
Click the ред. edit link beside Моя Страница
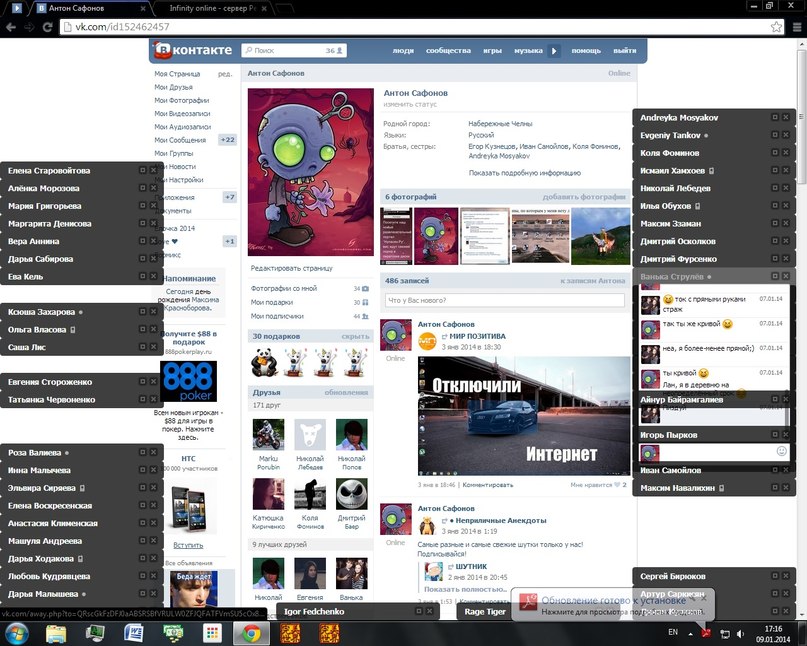point(225,74)
